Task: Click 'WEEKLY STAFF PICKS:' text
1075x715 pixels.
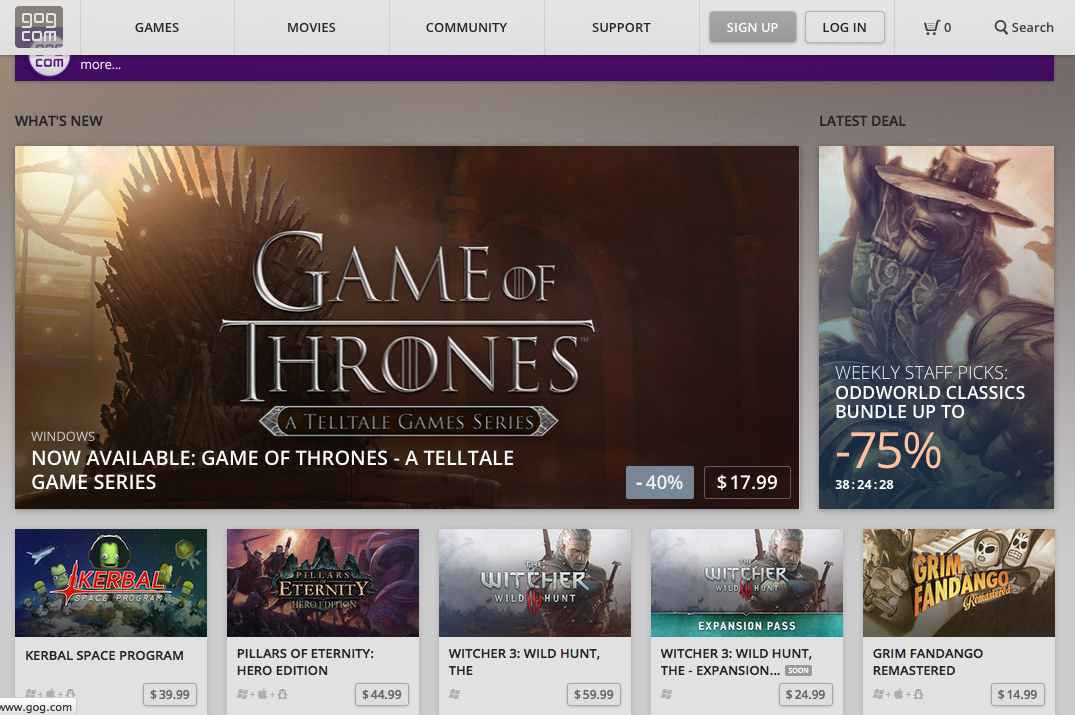Action: pos(921,373)
